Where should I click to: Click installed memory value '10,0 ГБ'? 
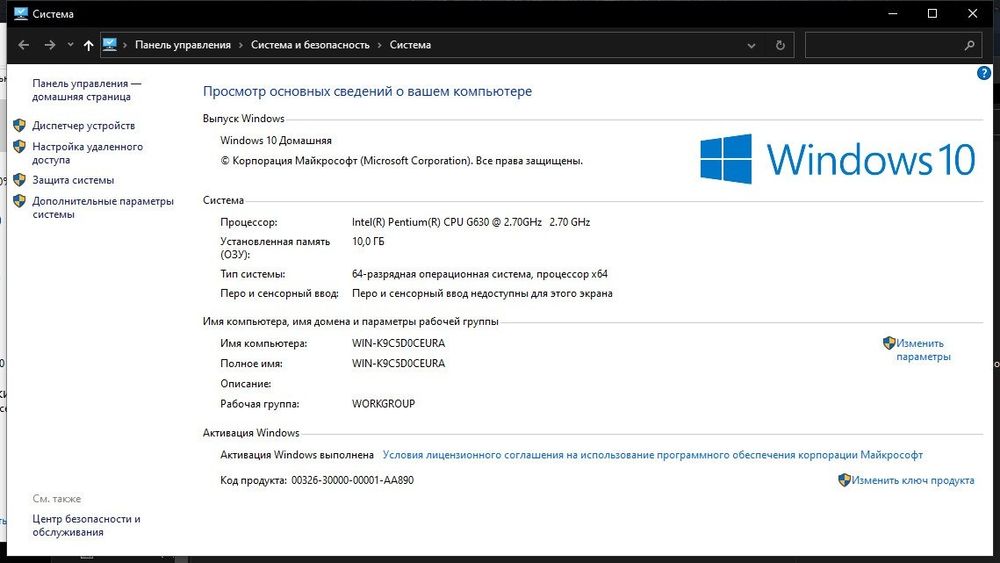click(x=368, y=241)
